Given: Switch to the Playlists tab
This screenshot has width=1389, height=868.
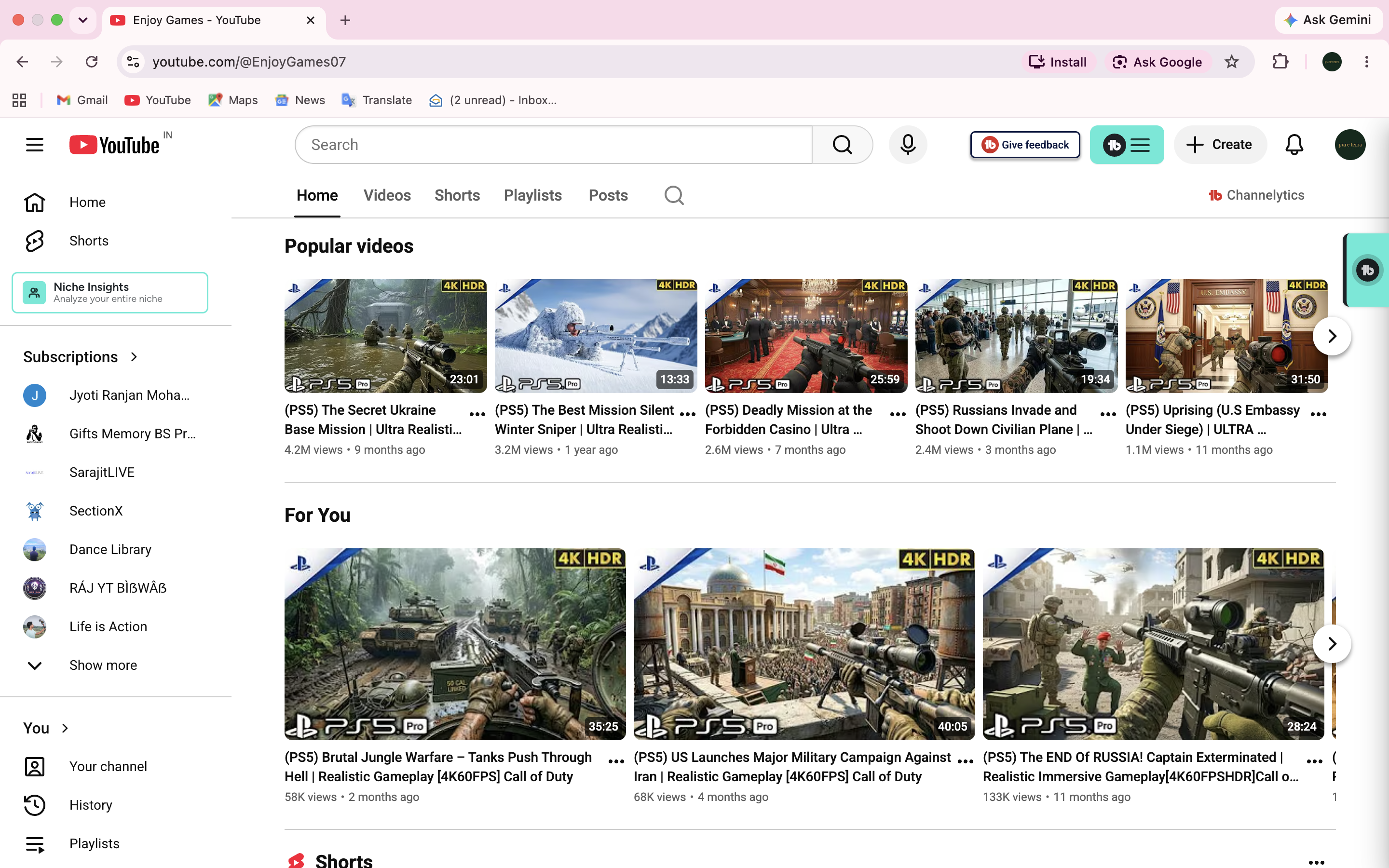Looking at the screenshot, I should [532, 195].
